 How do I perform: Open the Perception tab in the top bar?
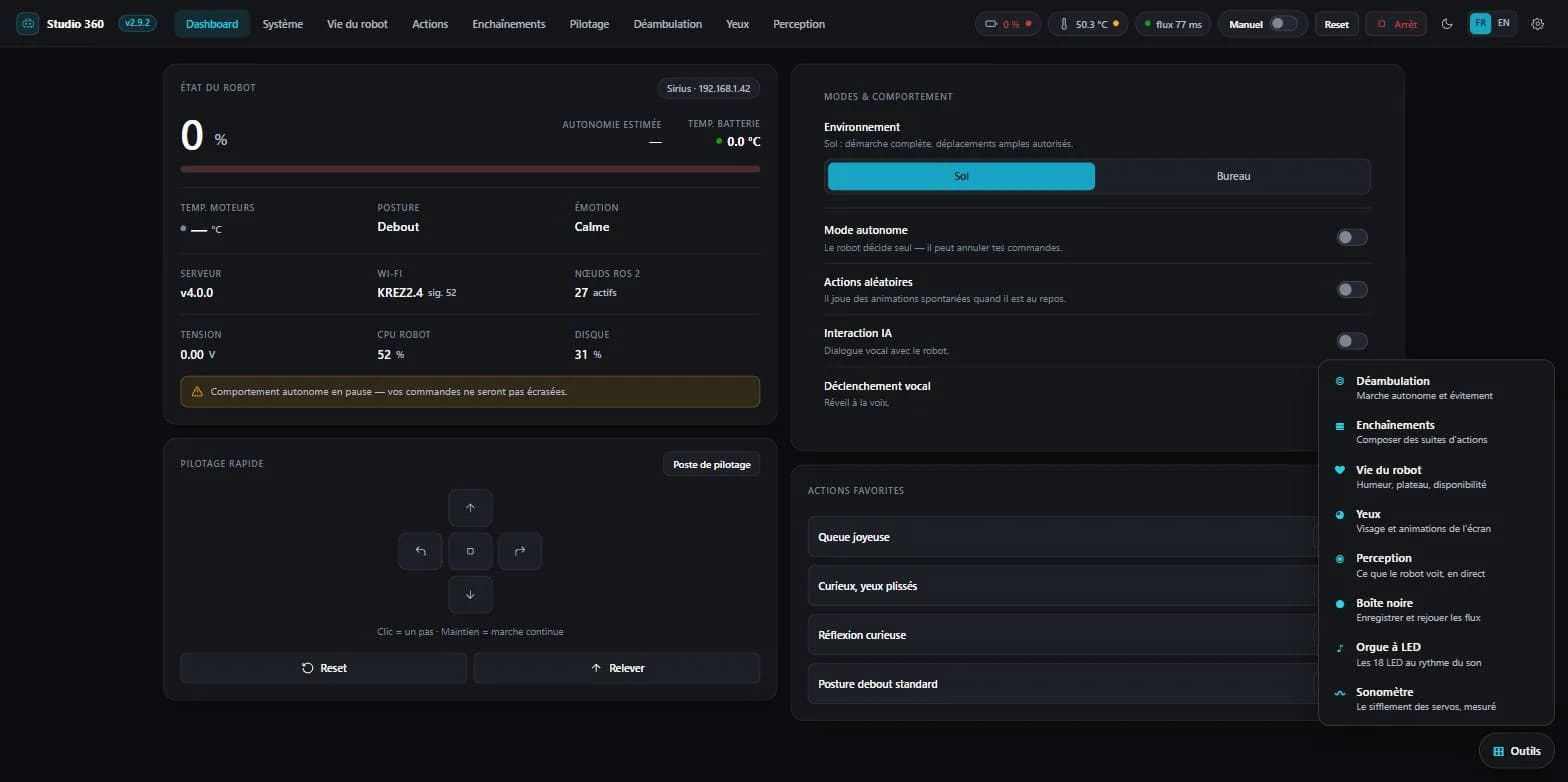click(799, 24)
